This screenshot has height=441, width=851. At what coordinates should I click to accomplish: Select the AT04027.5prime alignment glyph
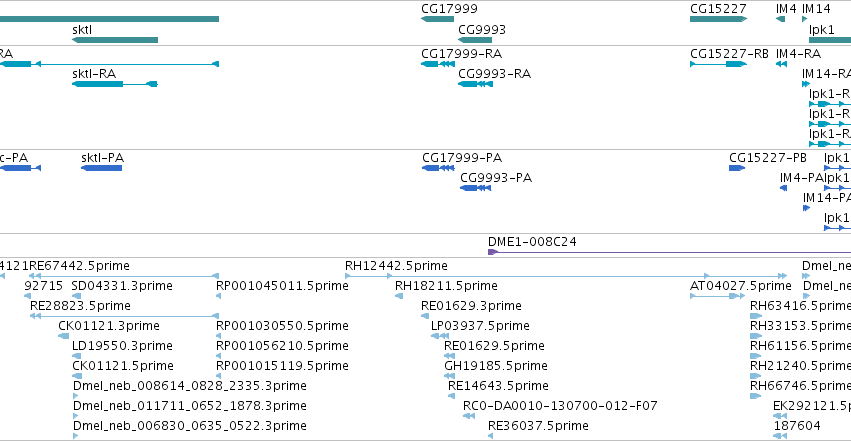(717, 296)
